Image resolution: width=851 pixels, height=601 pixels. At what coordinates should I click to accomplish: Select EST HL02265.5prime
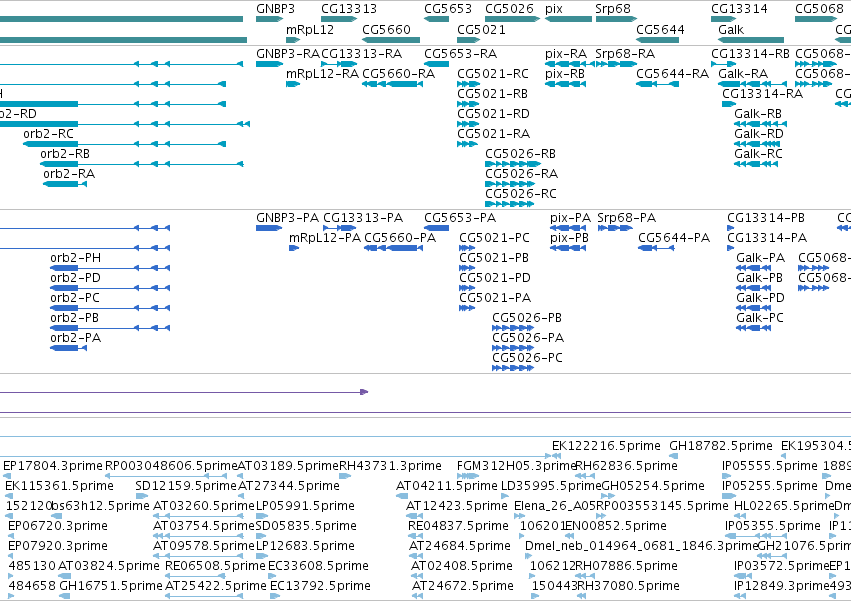784,506
